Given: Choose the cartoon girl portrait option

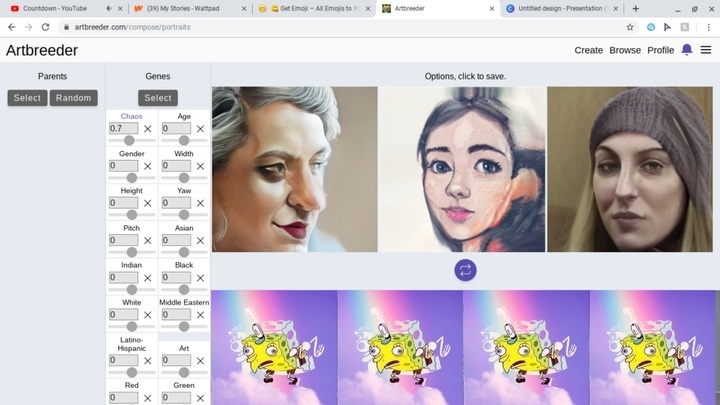Looking at the screenshot, I should 462,169.
